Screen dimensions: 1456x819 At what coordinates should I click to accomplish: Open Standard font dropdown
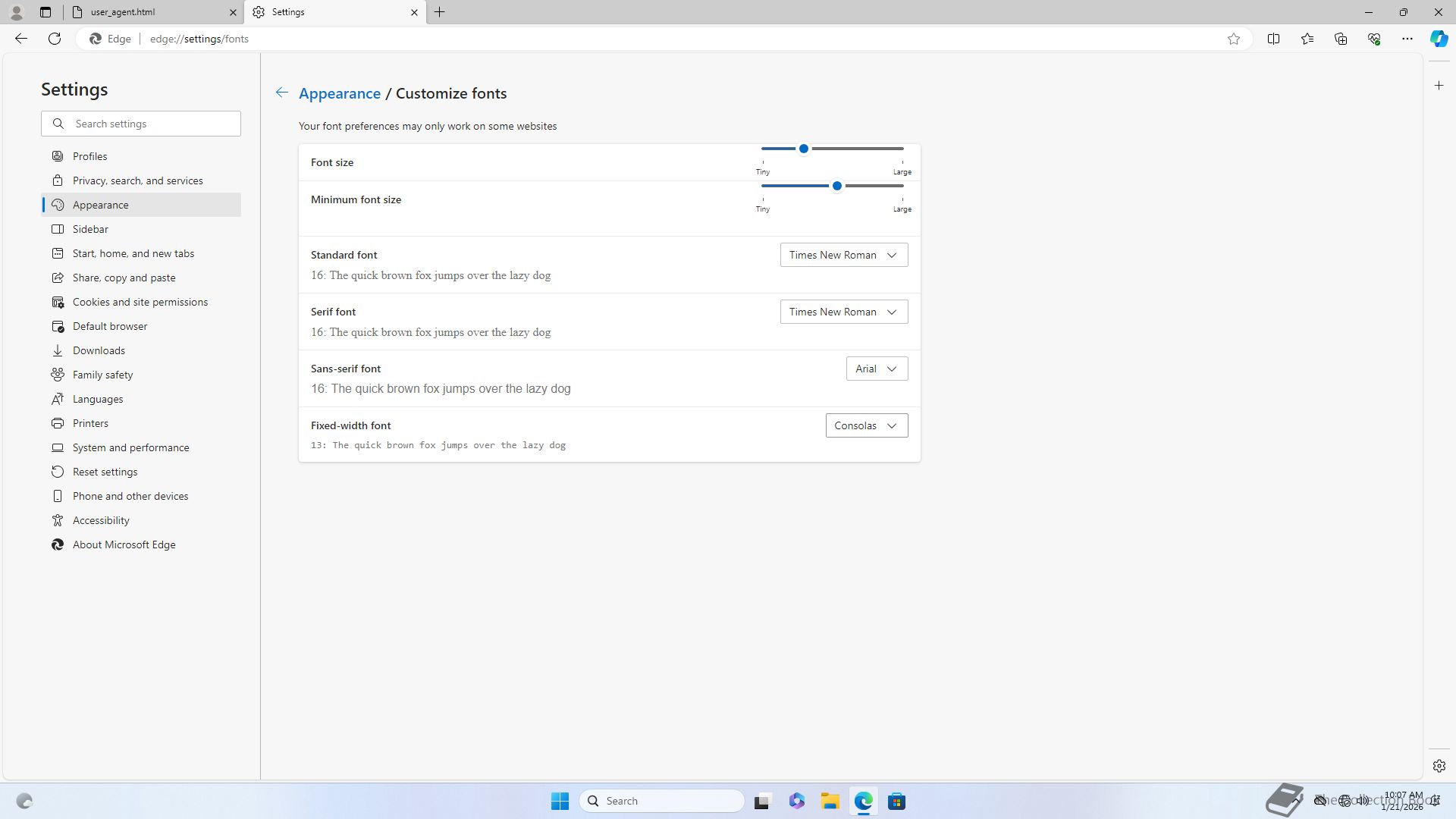pyautogui.click(x=843, y=255)
